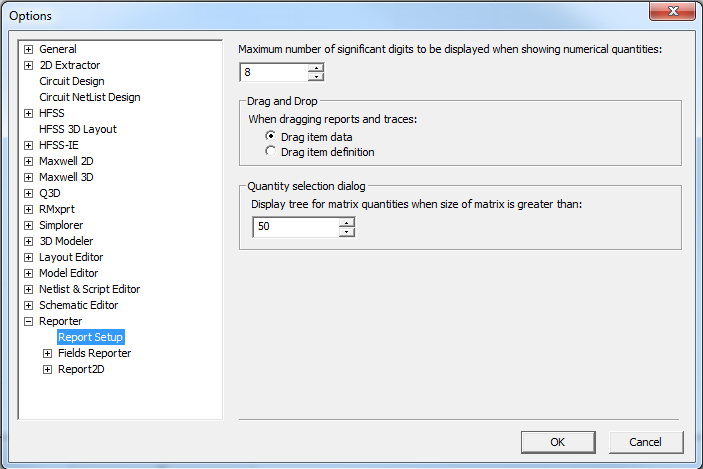Expand the Fields Reporter node
703x469 pixels.
pos(47,353)
